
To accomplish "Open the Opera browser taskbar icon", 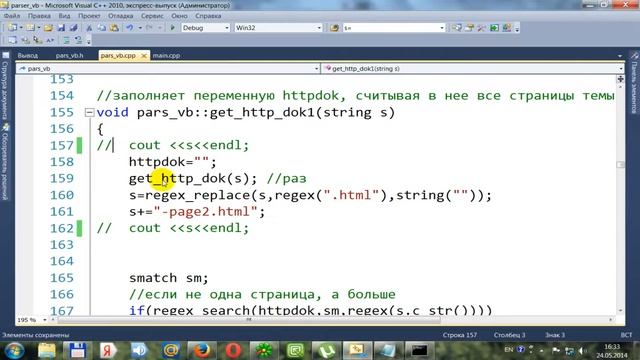I will (233, 350).
